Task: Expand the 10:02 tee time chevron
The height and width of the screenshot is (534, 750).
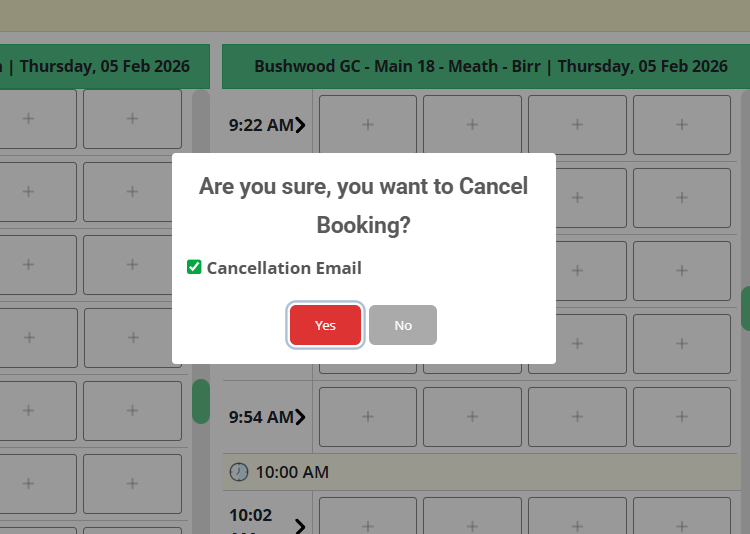Action: click(x=299, y=525)
